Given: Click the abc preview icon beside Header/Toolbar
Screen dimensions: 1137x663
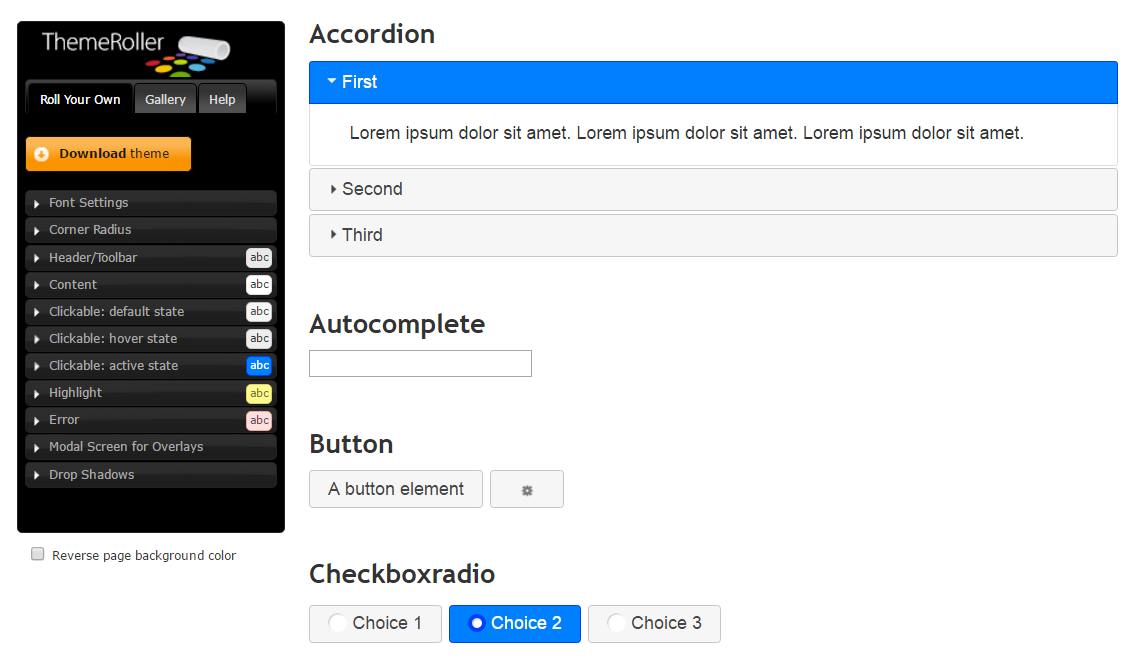Looking at the screenshot, I should (259, 257).
